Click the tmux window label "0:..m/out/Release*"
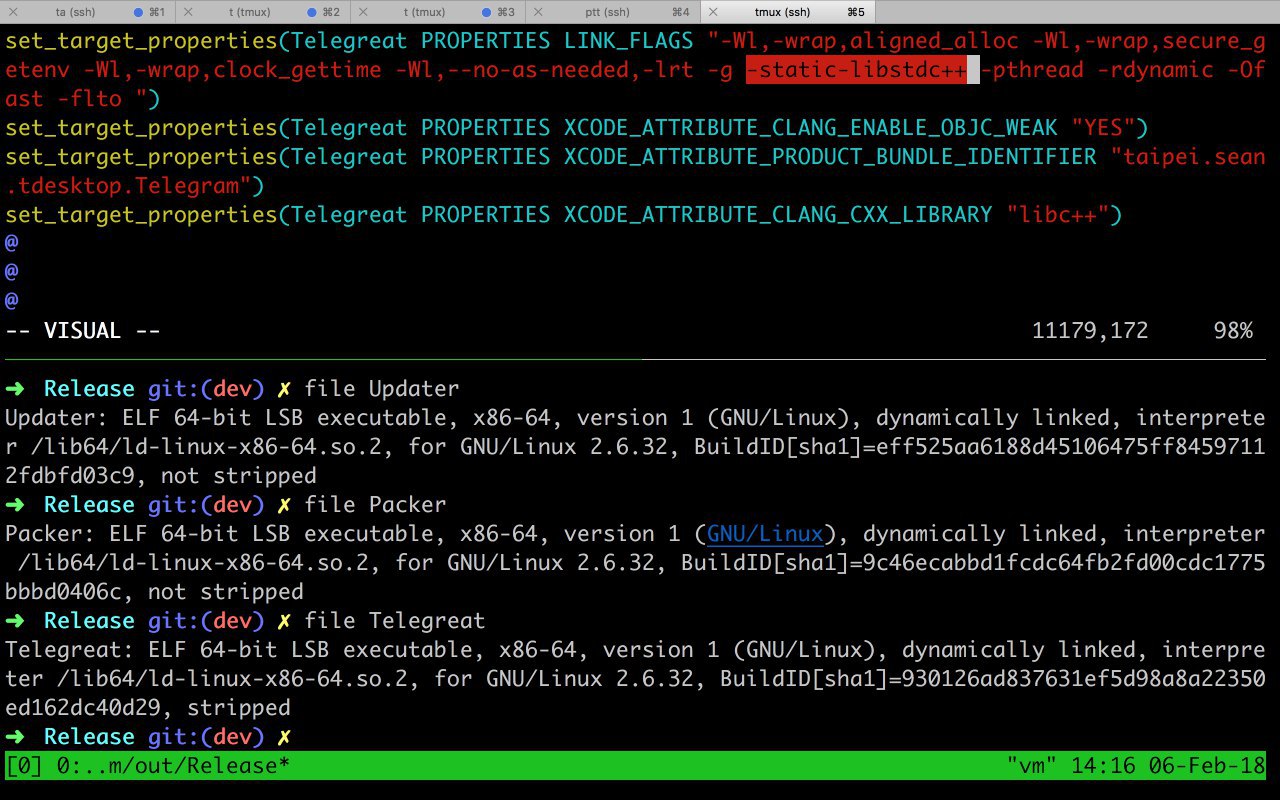 [x=173, y=766]
